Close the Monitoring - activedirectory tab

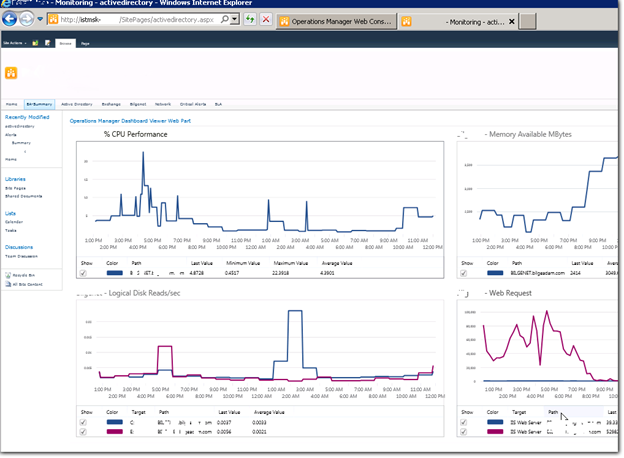(x=512, y=21)
